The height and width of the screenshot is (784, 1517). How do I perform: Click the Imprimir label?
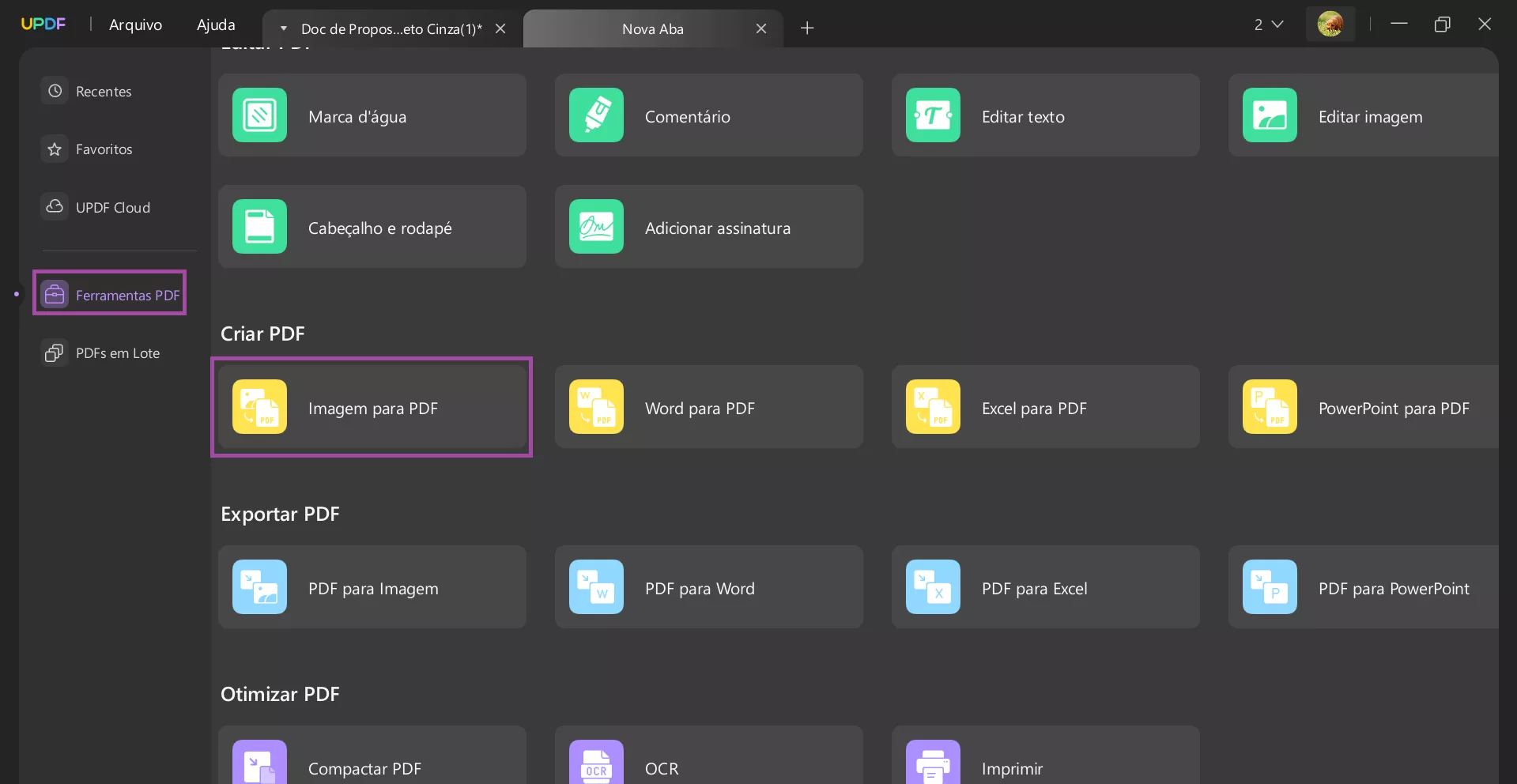1012,769
